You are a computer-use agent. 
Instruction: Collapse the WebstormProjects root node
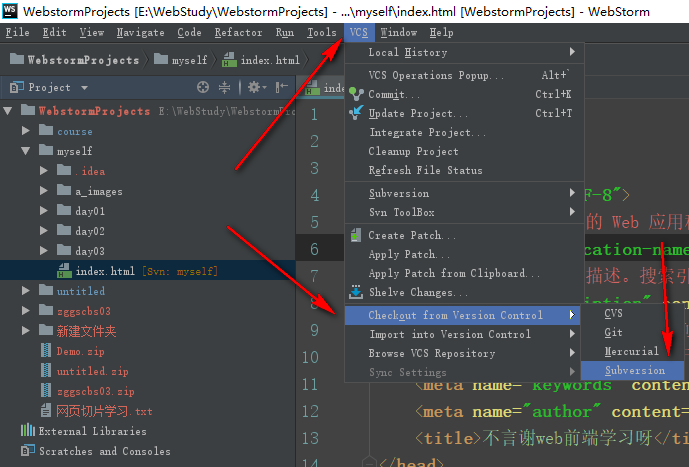click(x=8, y=111)
